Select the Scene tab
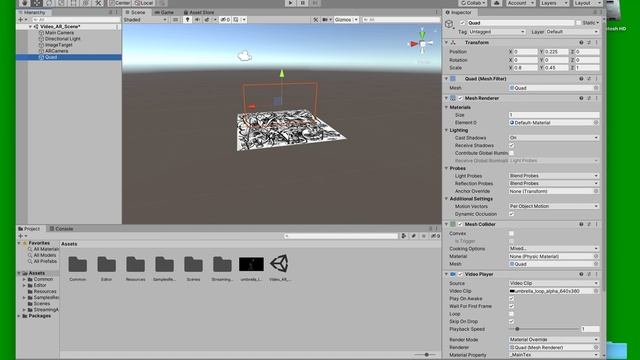640x360 pixels. (x=135, y=12)
